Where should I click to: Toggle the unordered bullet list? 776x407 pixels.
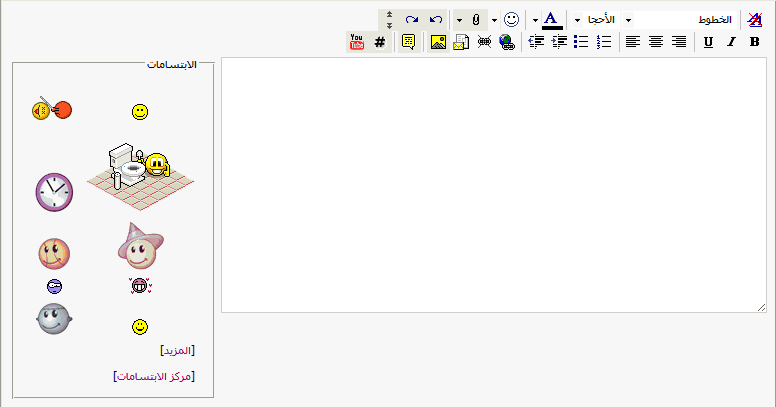pyautogui.click(x=581, y=42)
